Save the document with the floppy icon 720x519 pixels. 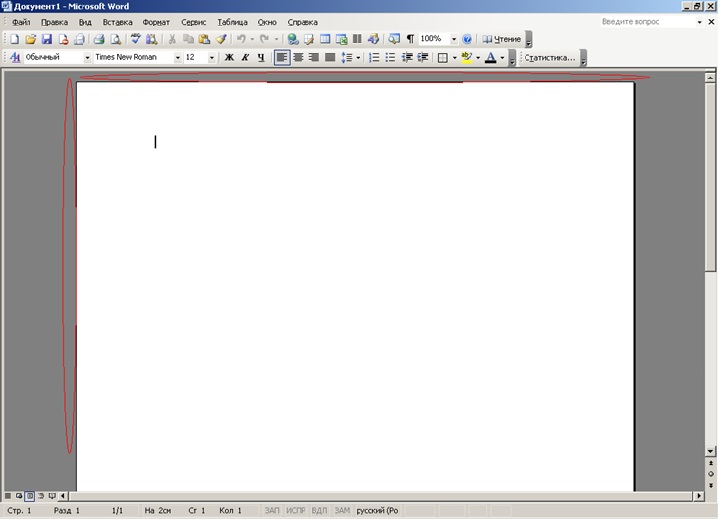click(x=47, y=39)
